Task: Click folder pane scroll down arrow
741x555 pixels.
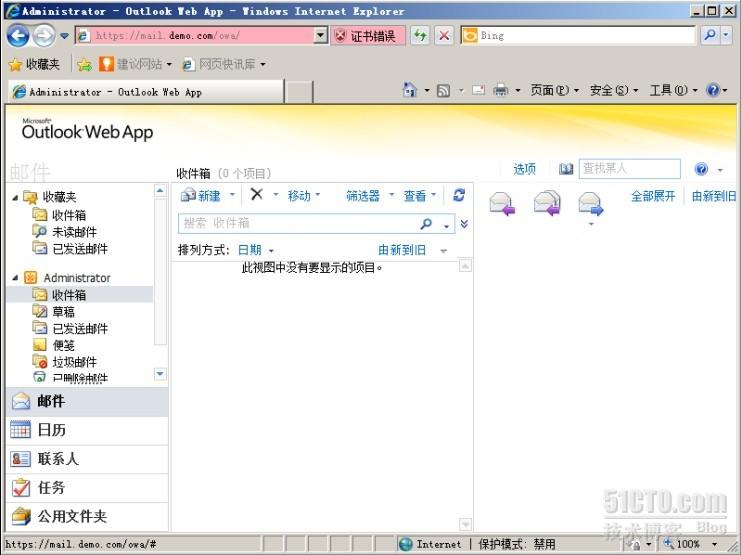Action: tap(160, 374)
